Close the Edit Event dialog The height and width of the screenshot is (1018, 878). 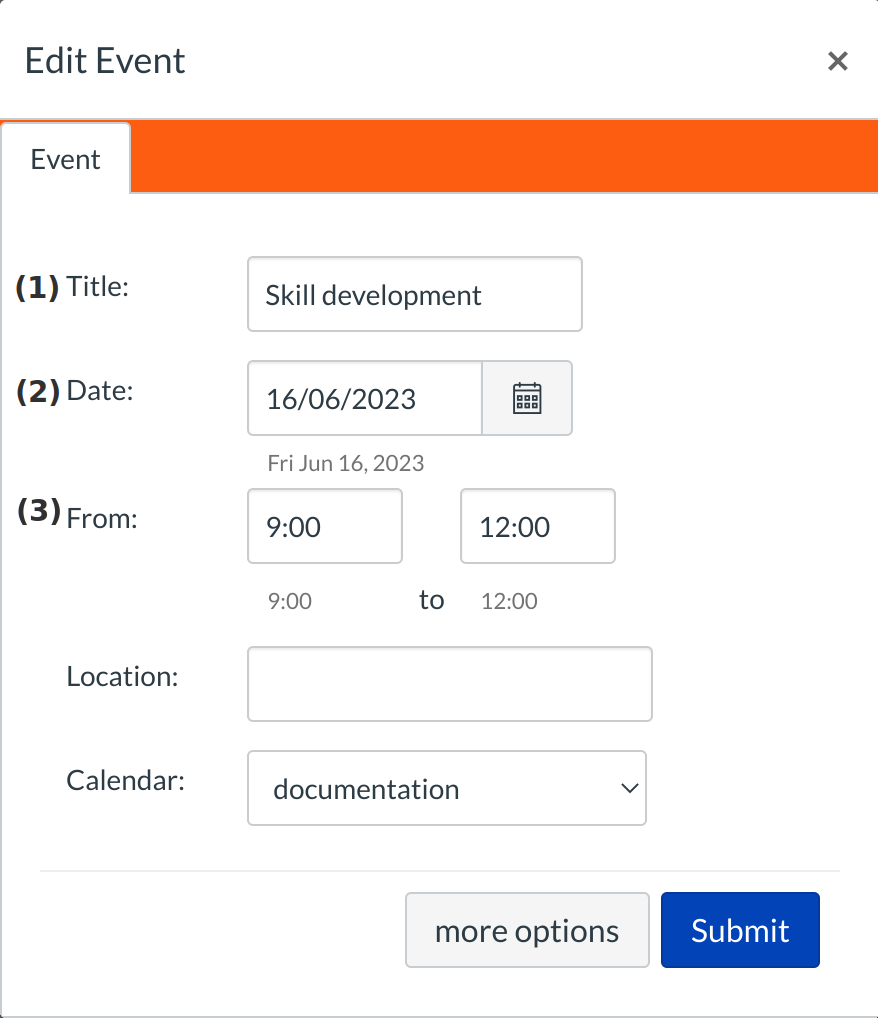837,61
